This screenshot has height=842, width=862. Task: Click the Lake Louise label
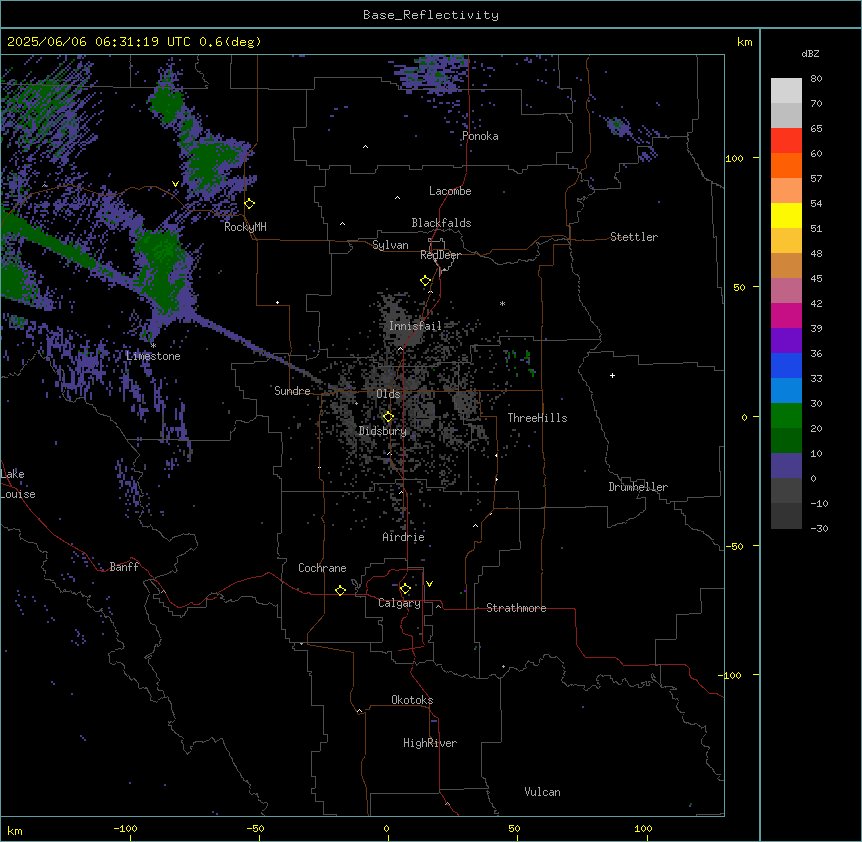coord(17,484)
